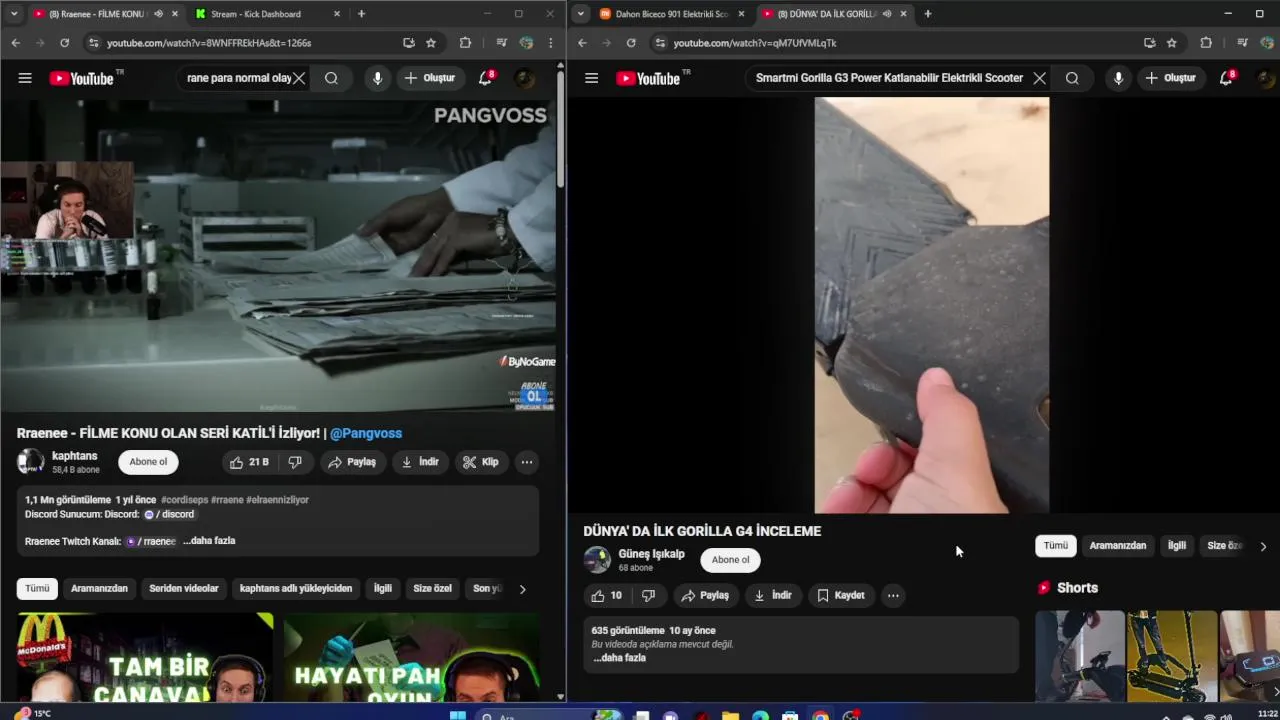Open Chrome three-dot menu in left window

click(x=551, y=43)
